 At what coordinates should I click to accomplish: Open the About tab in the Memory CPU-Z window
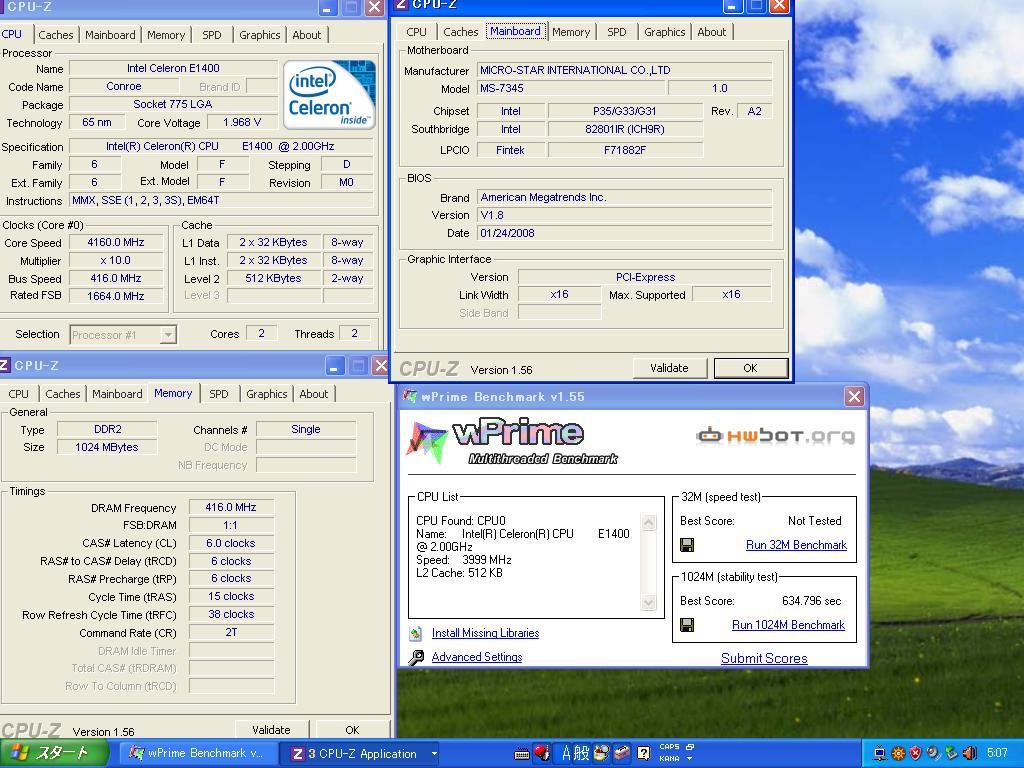point(313,394)
